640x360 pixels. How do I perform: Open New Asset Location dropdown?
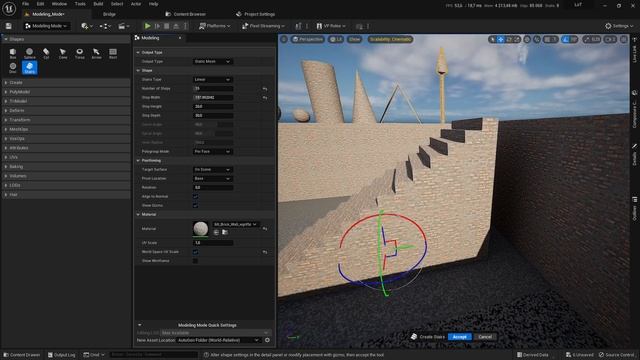pos(218,340)
